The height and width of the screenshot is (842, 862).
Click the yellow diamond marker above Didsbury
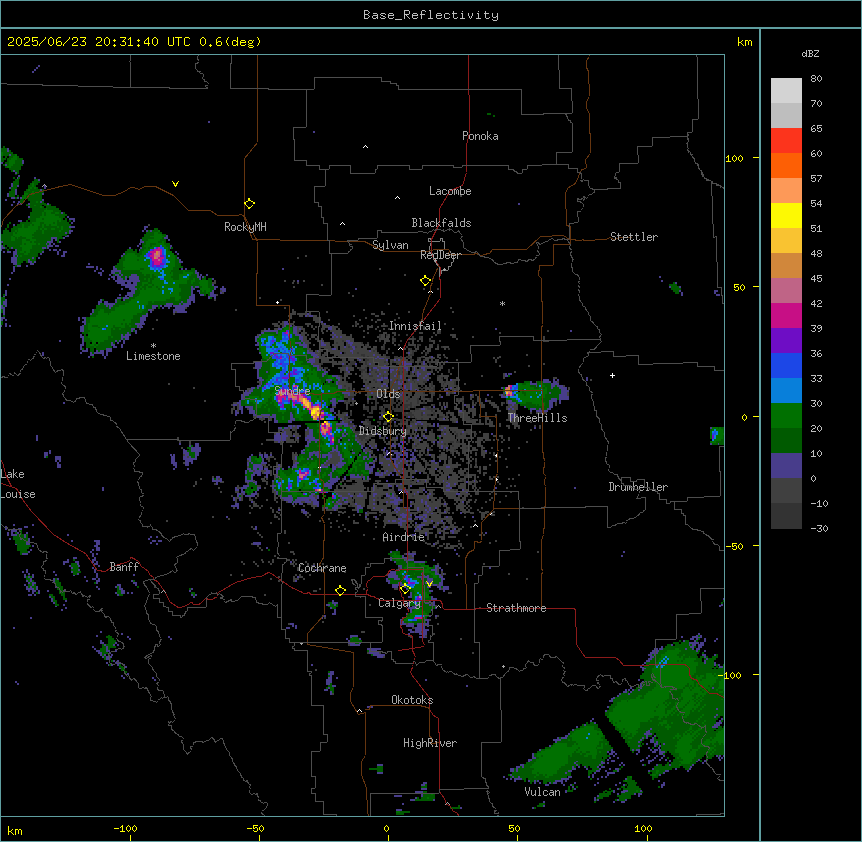[x=388, y=417]
